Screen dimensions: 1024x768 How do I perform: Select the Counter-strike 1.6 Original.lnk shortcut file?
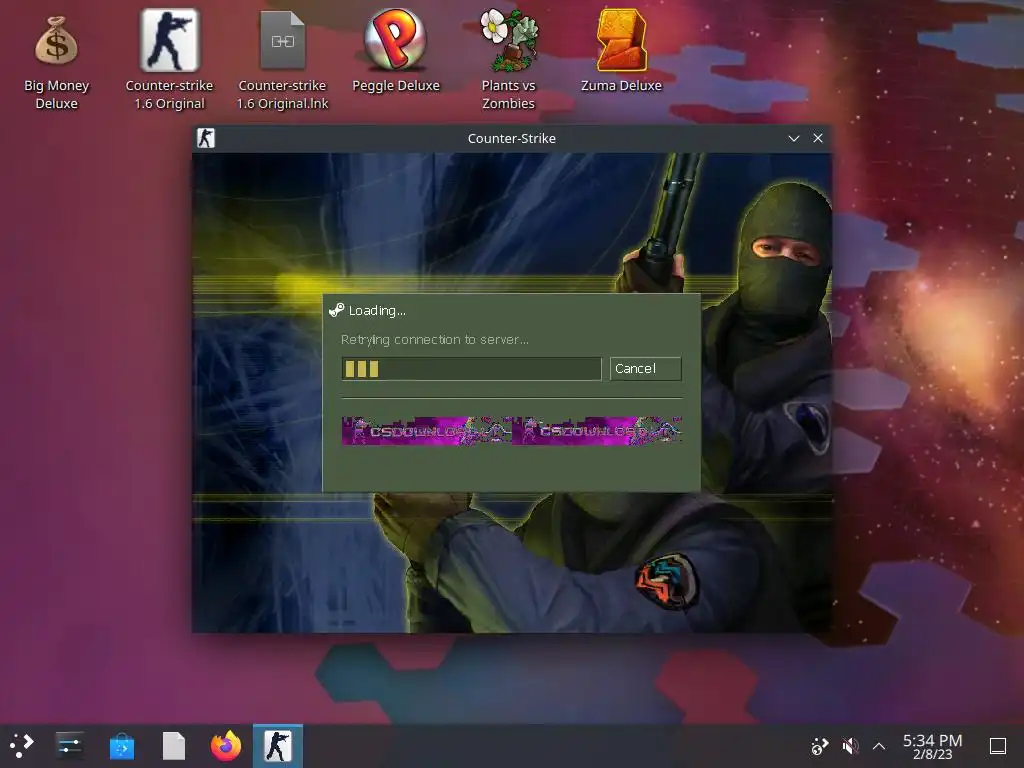tap(282, 60)
